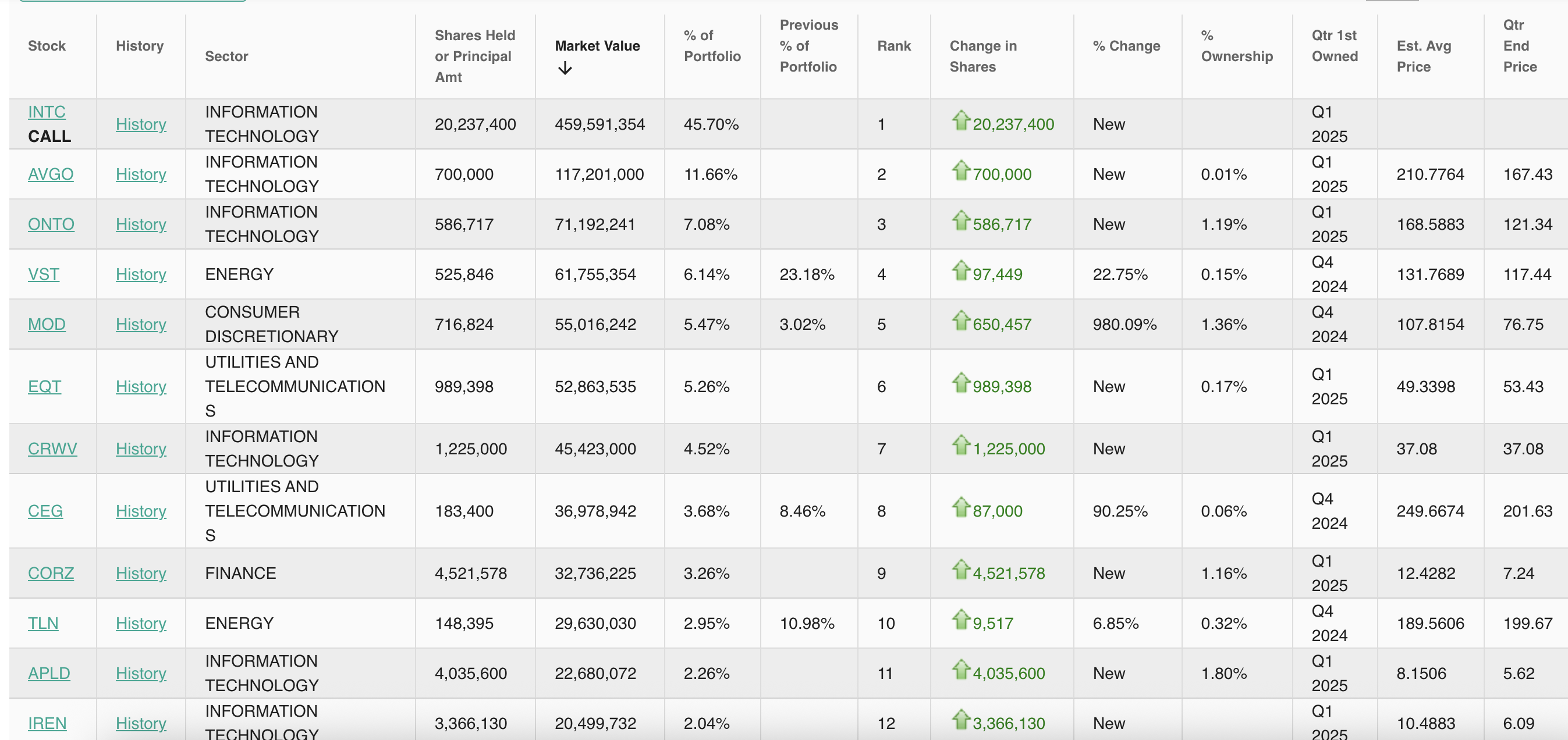Sort by % Ownership column header
The width and height of the screenshot is (1568, 740).
point(1236,45)
